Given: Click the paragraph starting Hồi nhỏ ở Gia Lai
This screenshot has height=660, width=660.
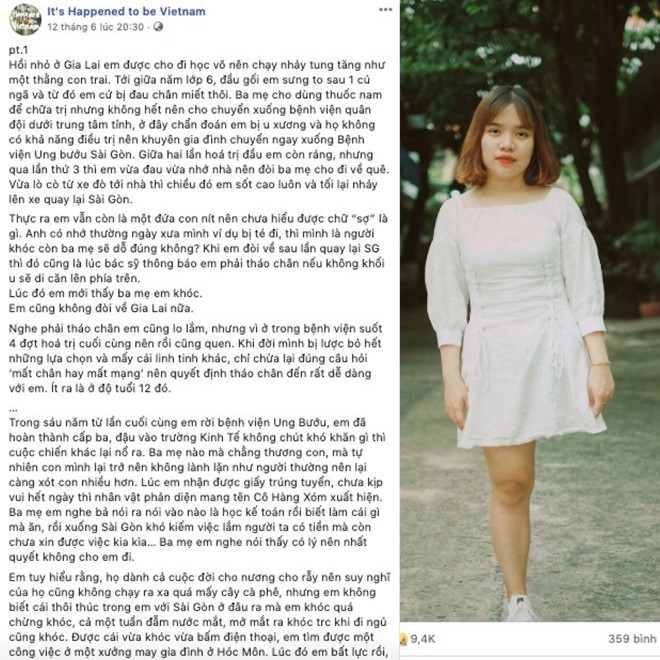Looking at the screenshot, I should pyautogui.click(x=198, y=132).
